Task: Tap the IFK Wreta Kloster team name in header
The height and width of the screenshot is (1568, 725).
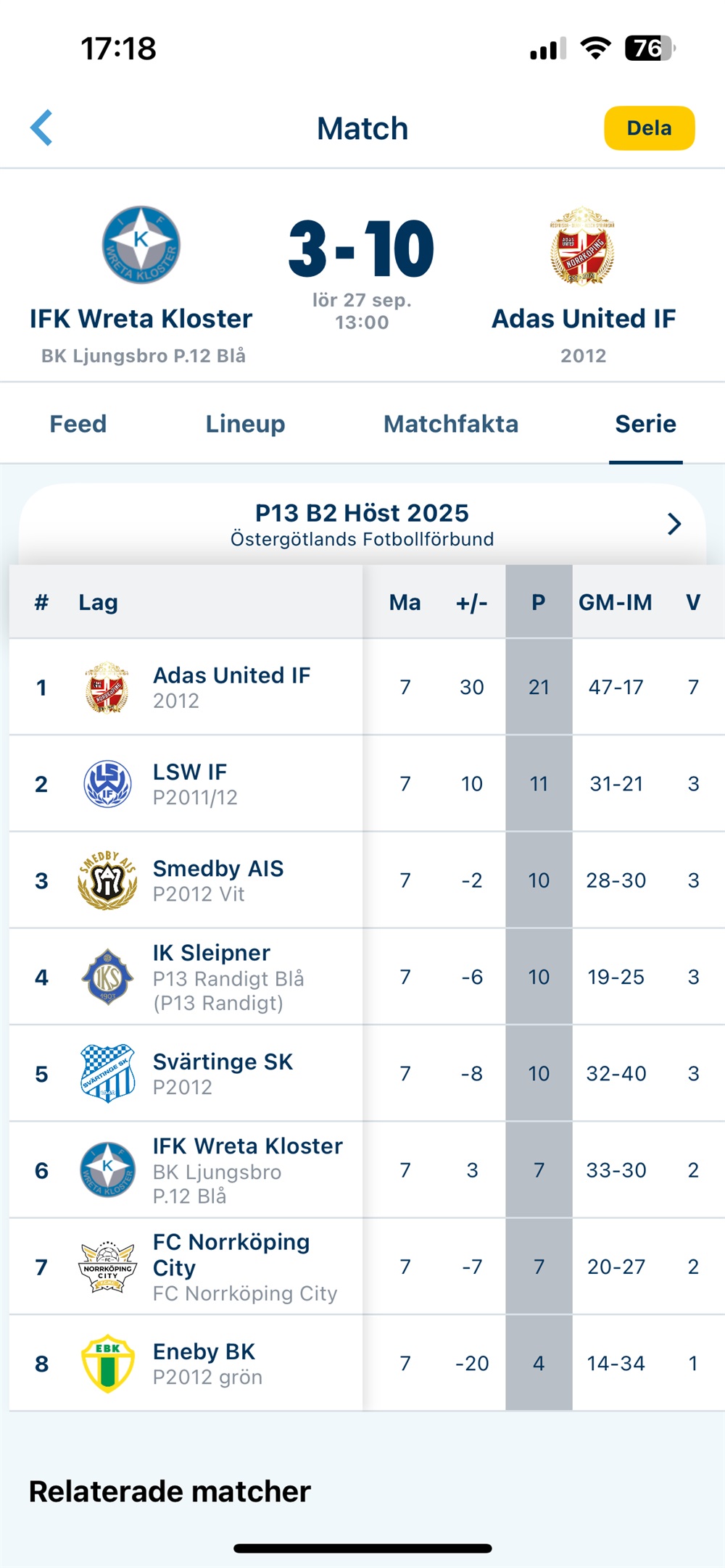Action: pos(141,319)
